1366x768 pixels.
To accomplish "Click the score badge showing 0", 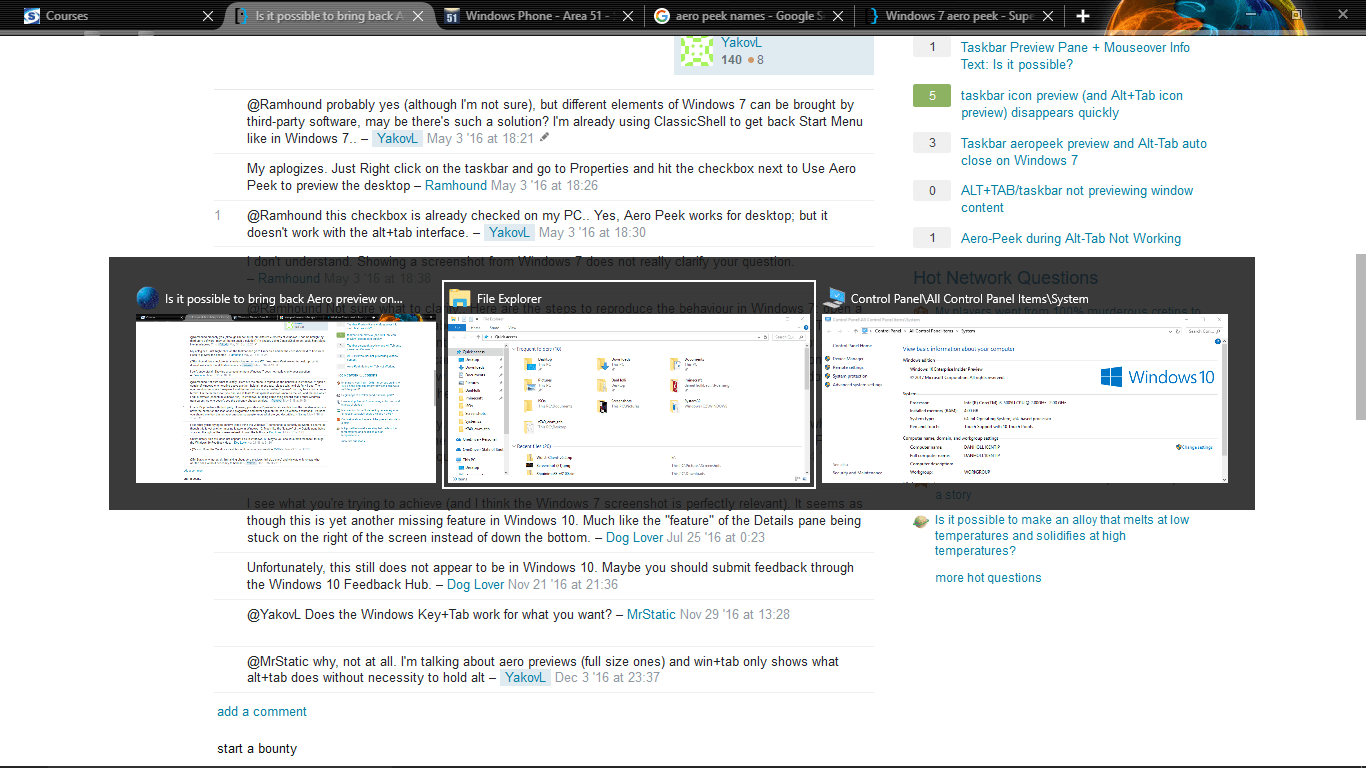I will click(x=932, y=191).
